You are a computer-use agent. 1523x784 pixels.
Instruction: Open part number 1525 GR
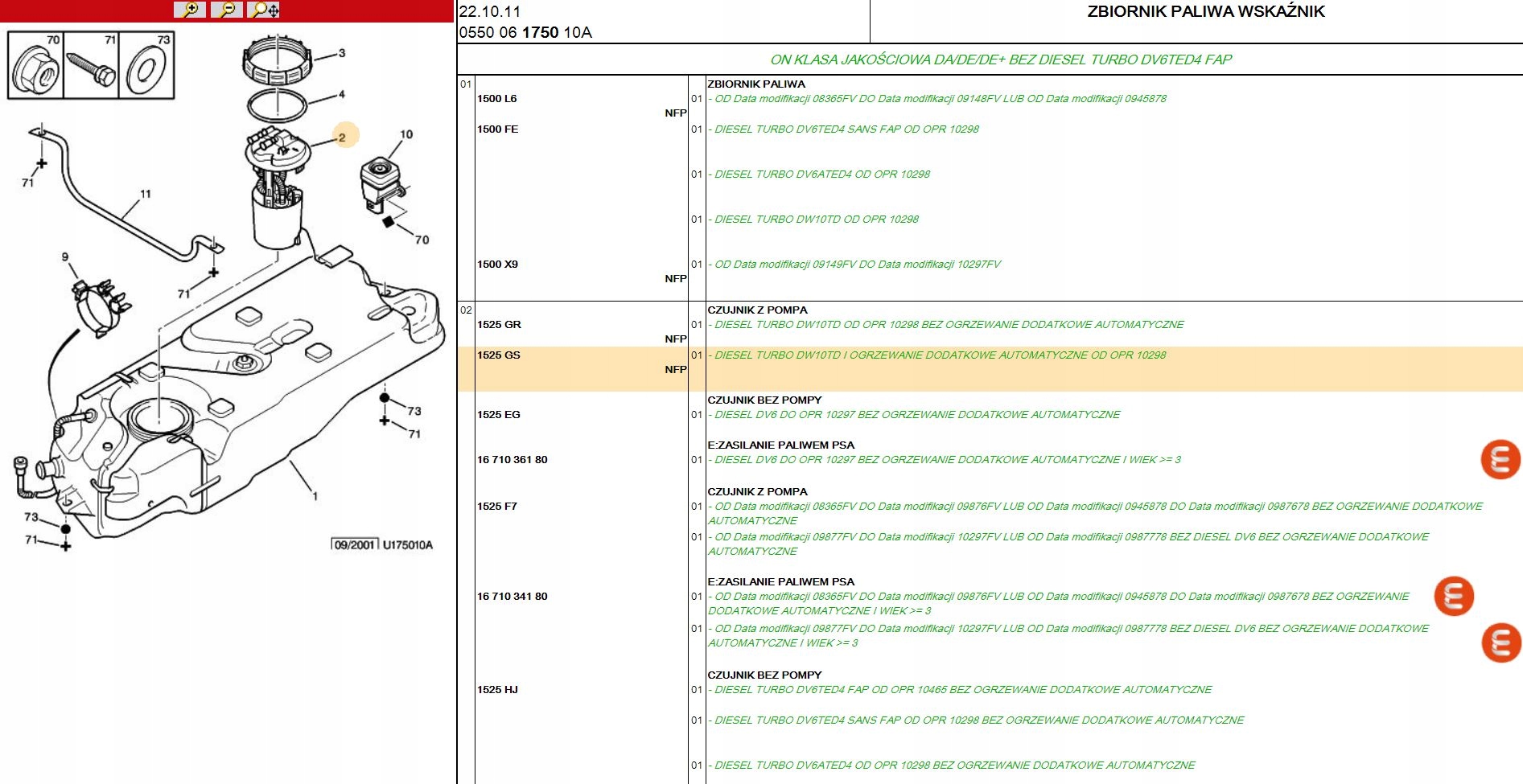click(x=499, y=325)
